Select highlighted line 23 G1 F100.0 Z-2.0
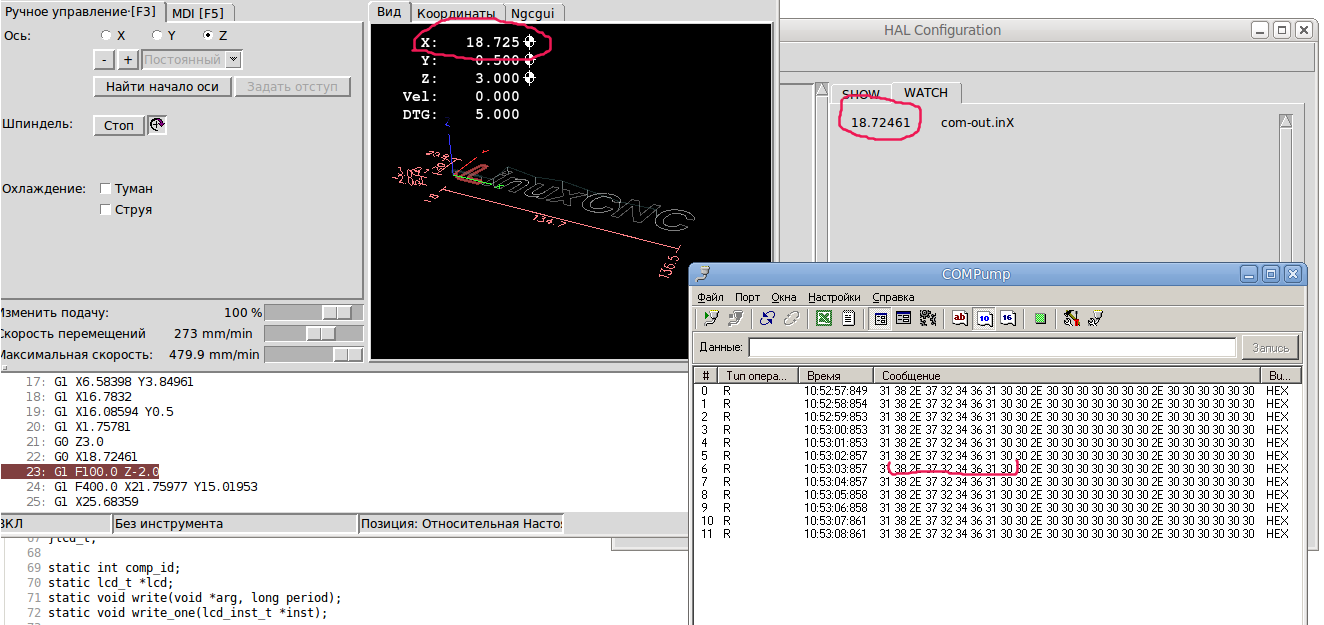This screenshot has width=1324, height=625. pos(80,472)
